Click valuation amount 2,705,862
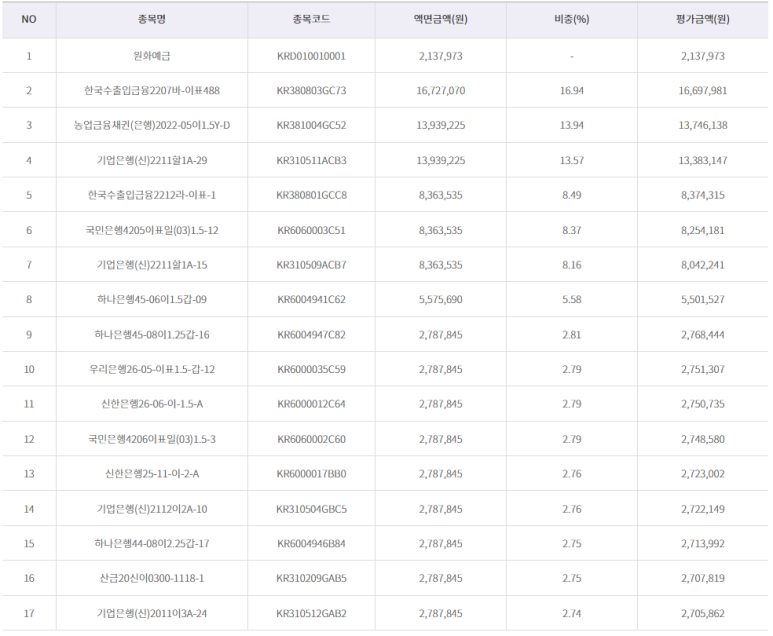 click(x=703, y=614)
